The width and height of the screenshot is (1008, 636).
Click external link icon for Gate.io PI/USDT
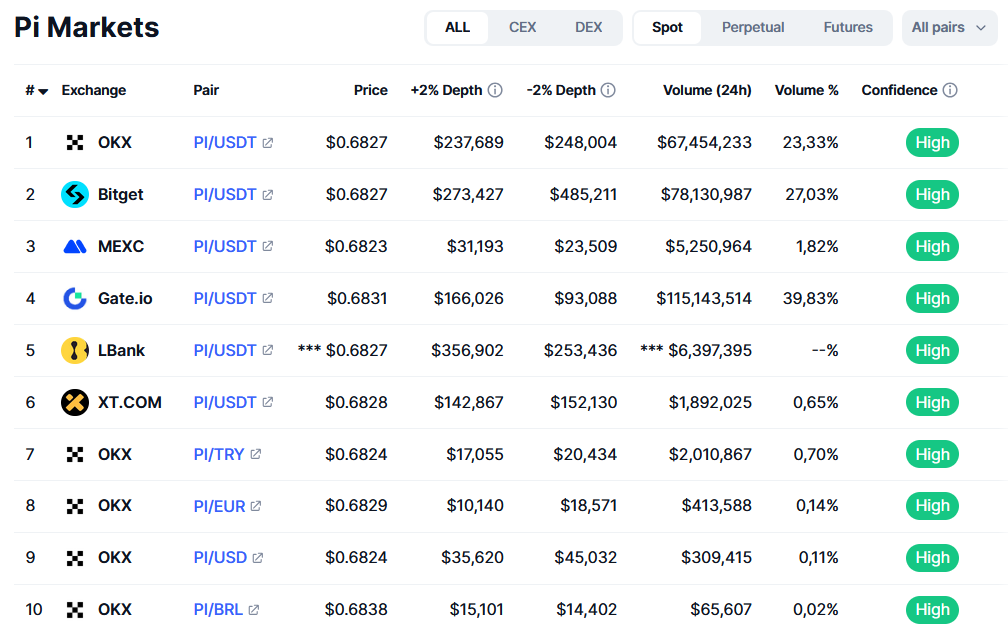coord(268,298)
